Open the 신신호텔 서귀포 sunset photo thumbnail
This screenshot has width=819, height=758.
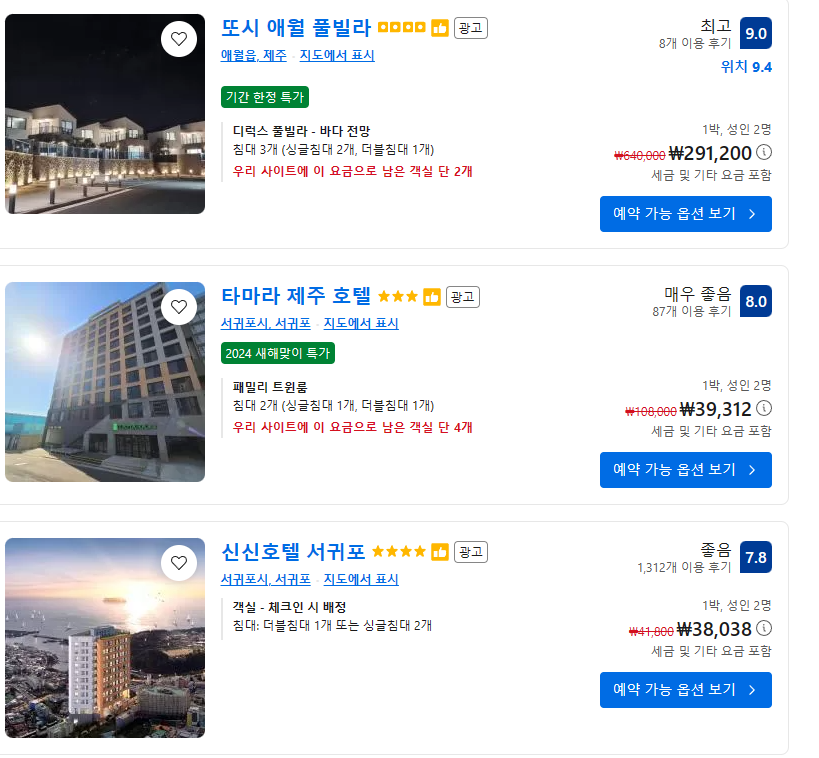[104, 639]
